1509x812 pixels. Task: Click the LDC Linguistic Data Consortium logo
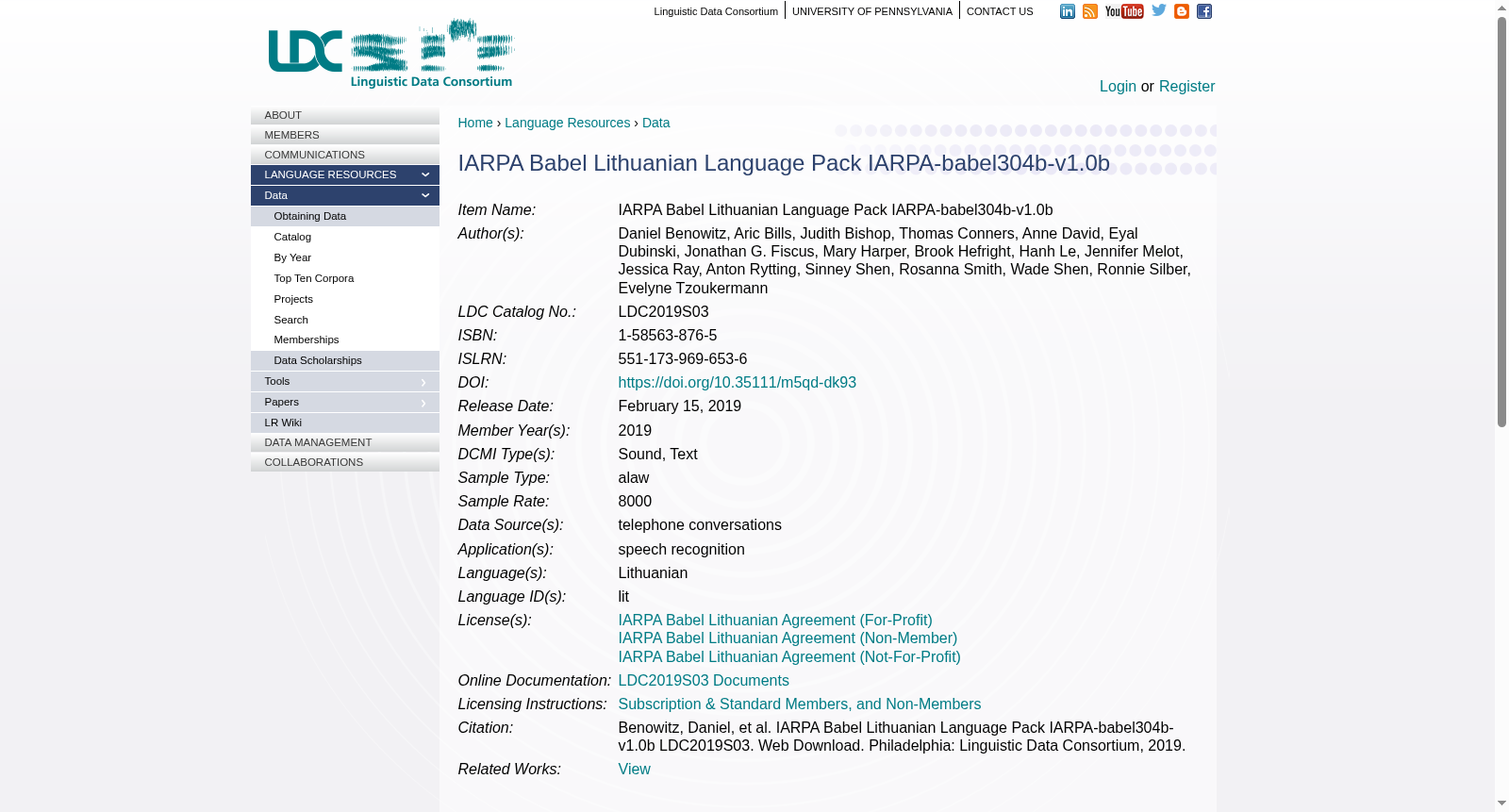[391, 54]
